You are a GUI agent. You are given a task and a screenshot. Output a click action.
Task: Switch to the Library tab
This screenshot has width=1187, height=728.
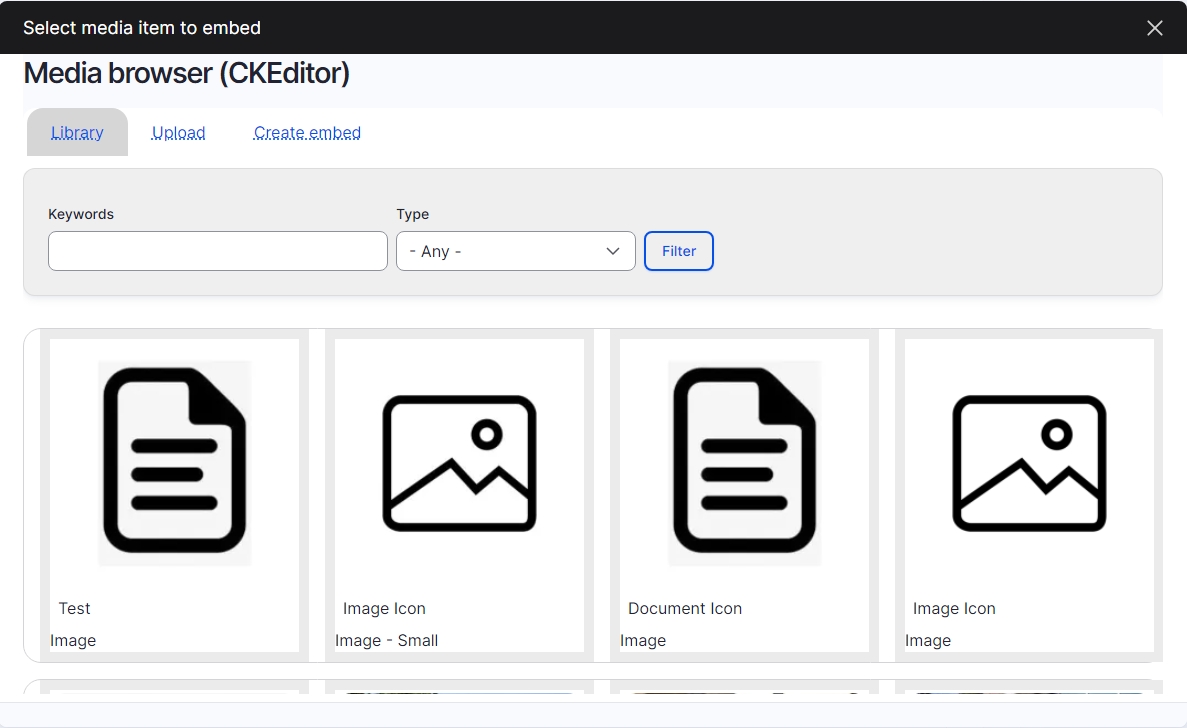coord(77,132)
